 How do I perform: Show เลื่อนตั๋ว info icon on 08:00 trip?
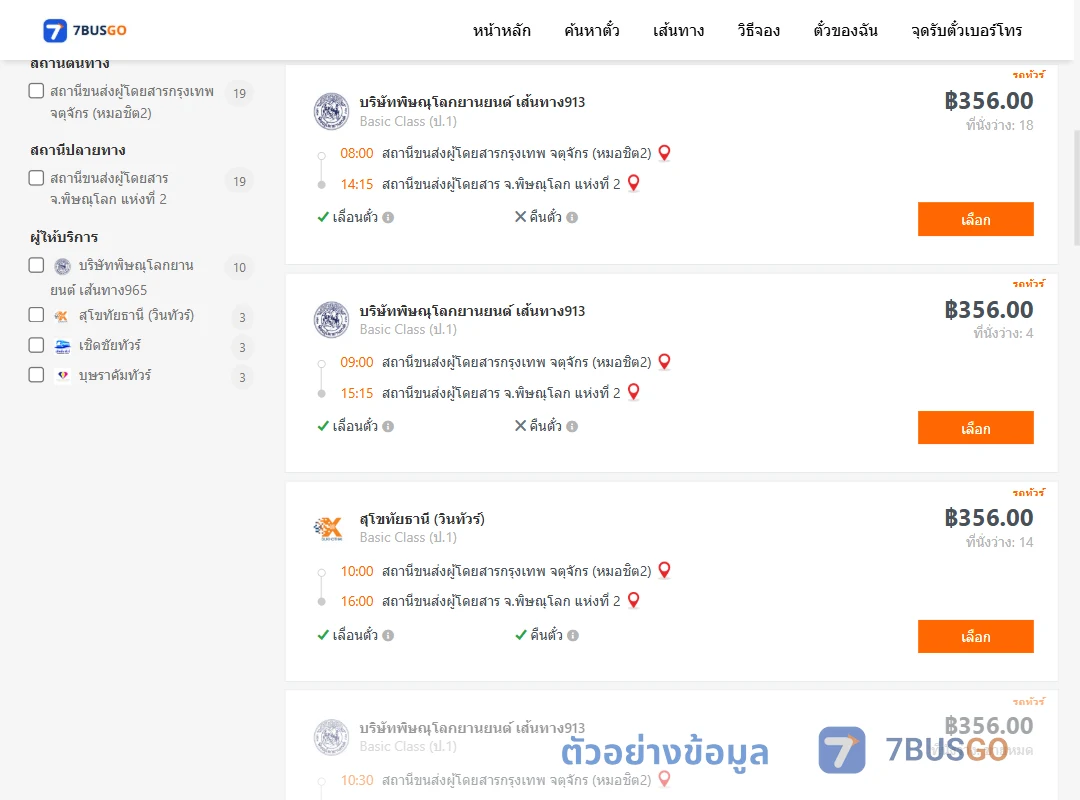tap(388, 218)
